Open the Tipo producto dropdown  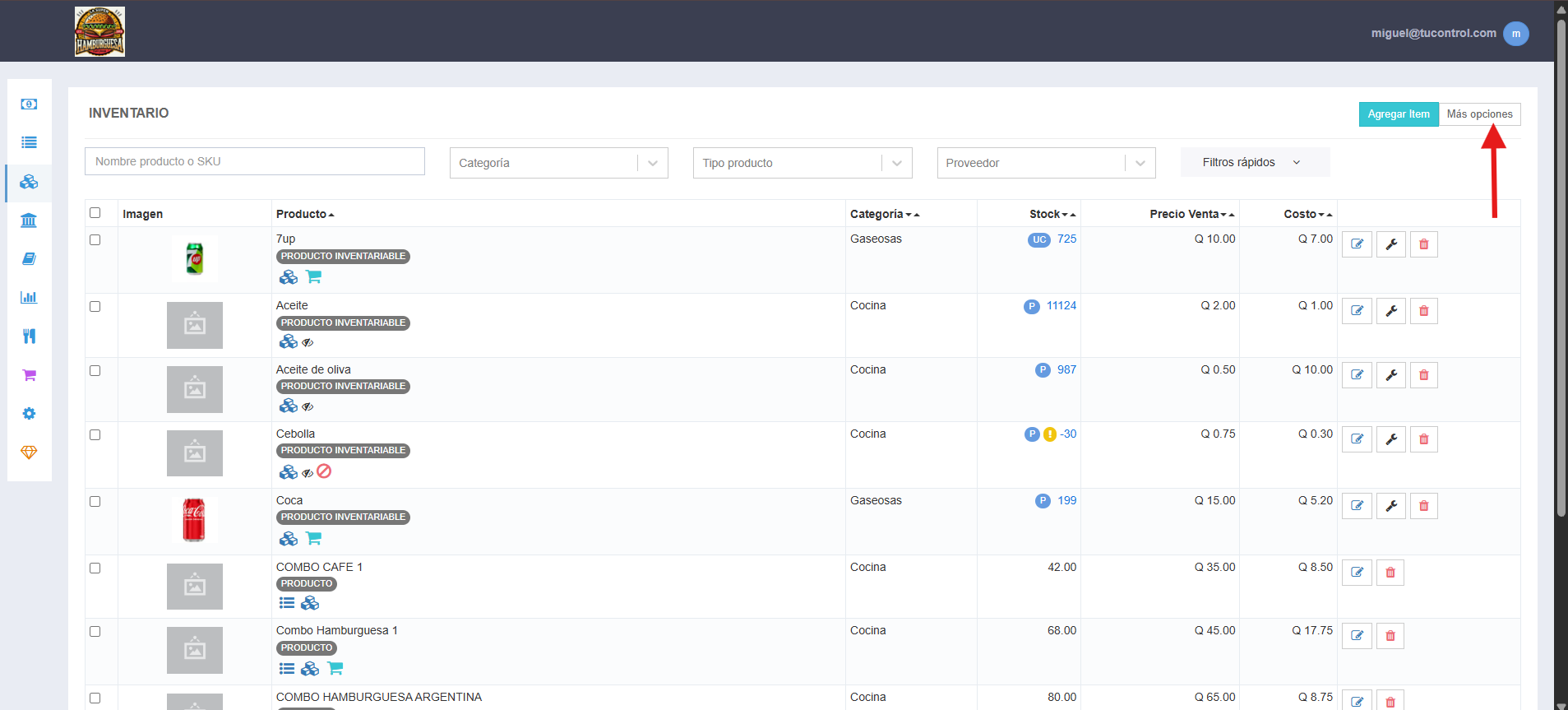pos(803,163)
